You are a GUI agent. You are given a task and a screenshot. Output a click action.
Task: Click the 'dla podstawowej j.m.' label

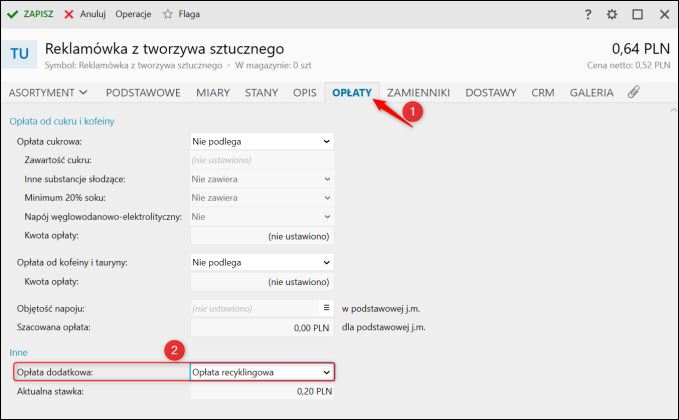pyautogui.click(x=384, y=327)
